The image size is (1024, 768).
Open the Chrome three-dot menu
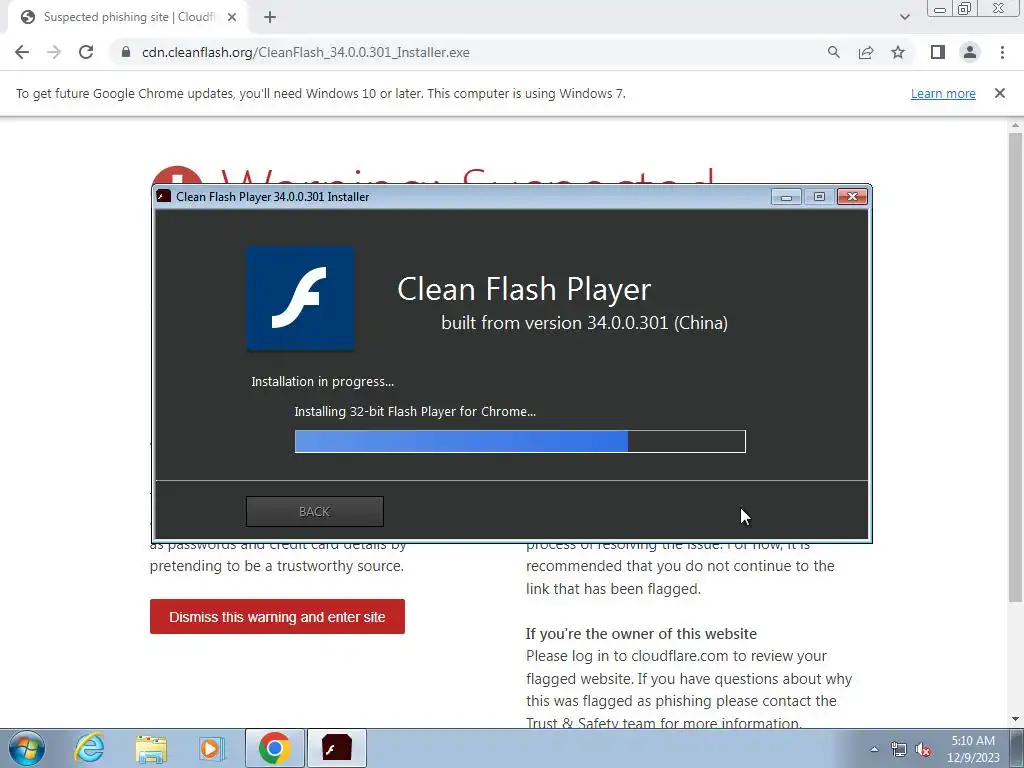click(1002, 52)
